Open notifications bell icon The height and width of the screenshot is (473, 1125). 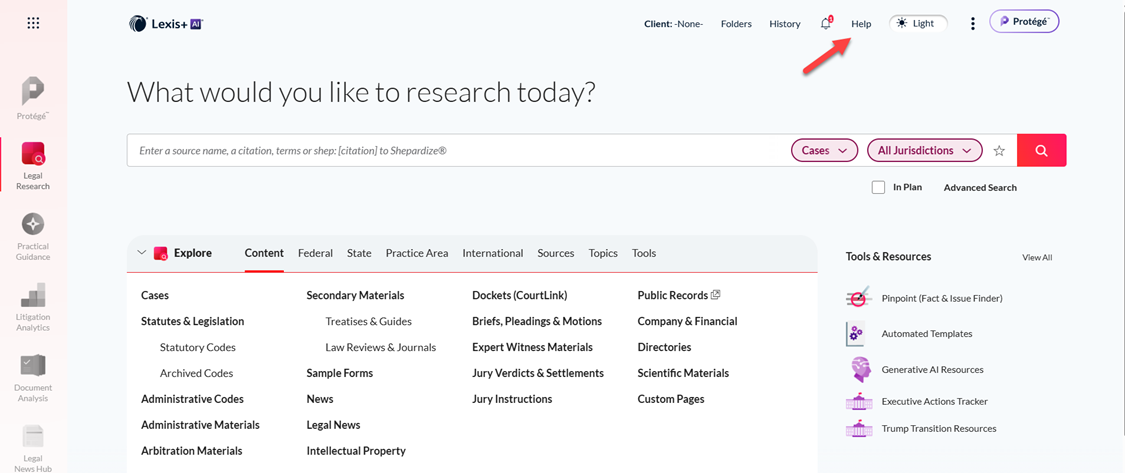(x=826, y=24)
